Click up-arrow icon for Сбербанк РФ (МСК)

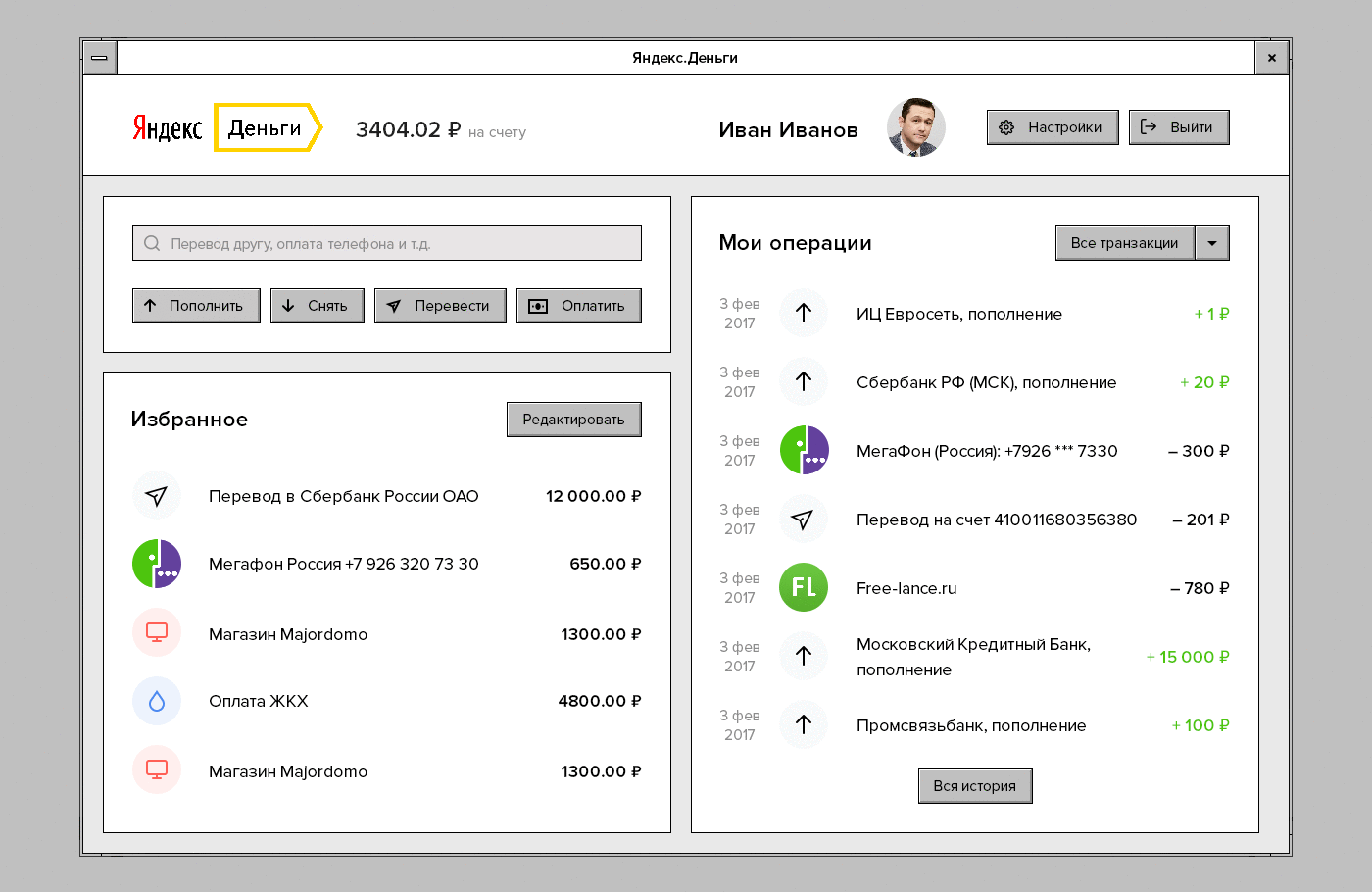coord(804,381)
